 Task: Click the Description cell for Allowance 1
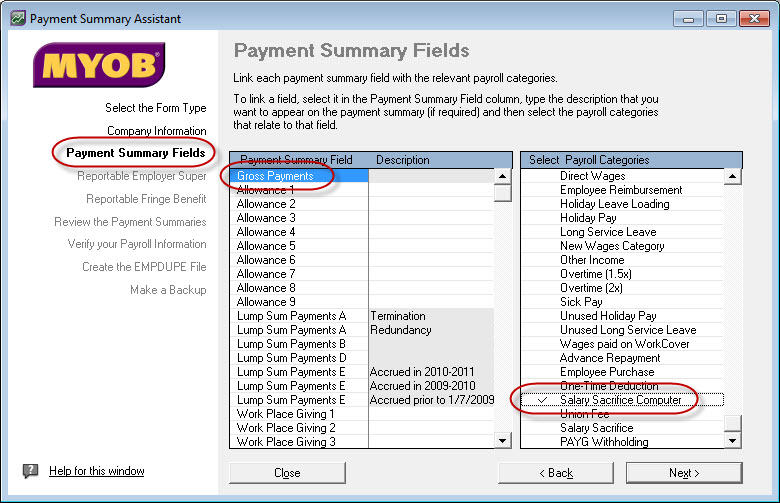[430, 190]
